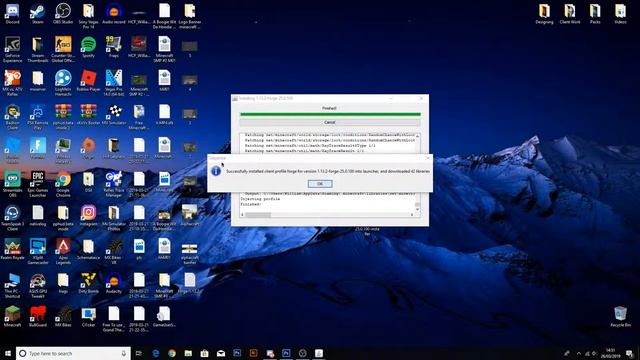Open the notification action center

coord(629,353)
